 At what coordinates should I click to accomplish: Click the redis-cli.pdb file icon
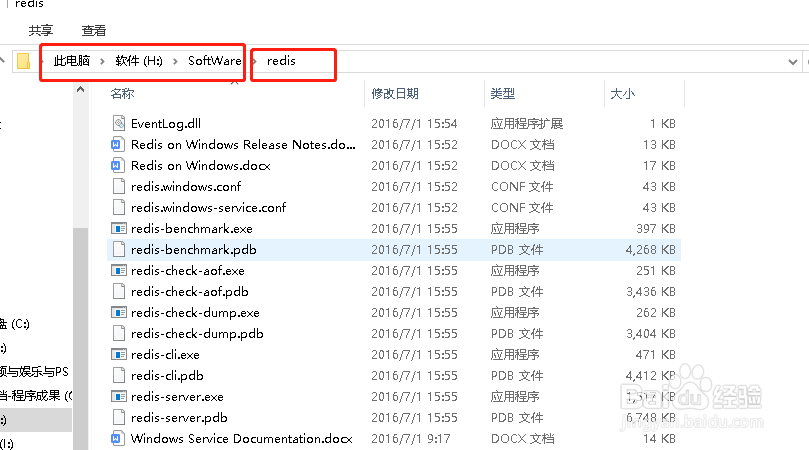point(119,376)
